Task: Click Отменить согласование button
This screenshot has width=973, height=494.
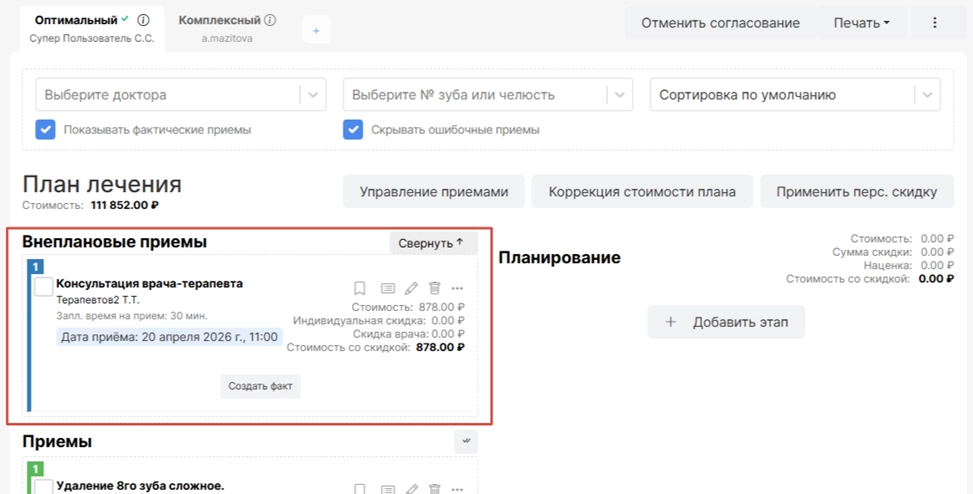Action: click(720, 23)
